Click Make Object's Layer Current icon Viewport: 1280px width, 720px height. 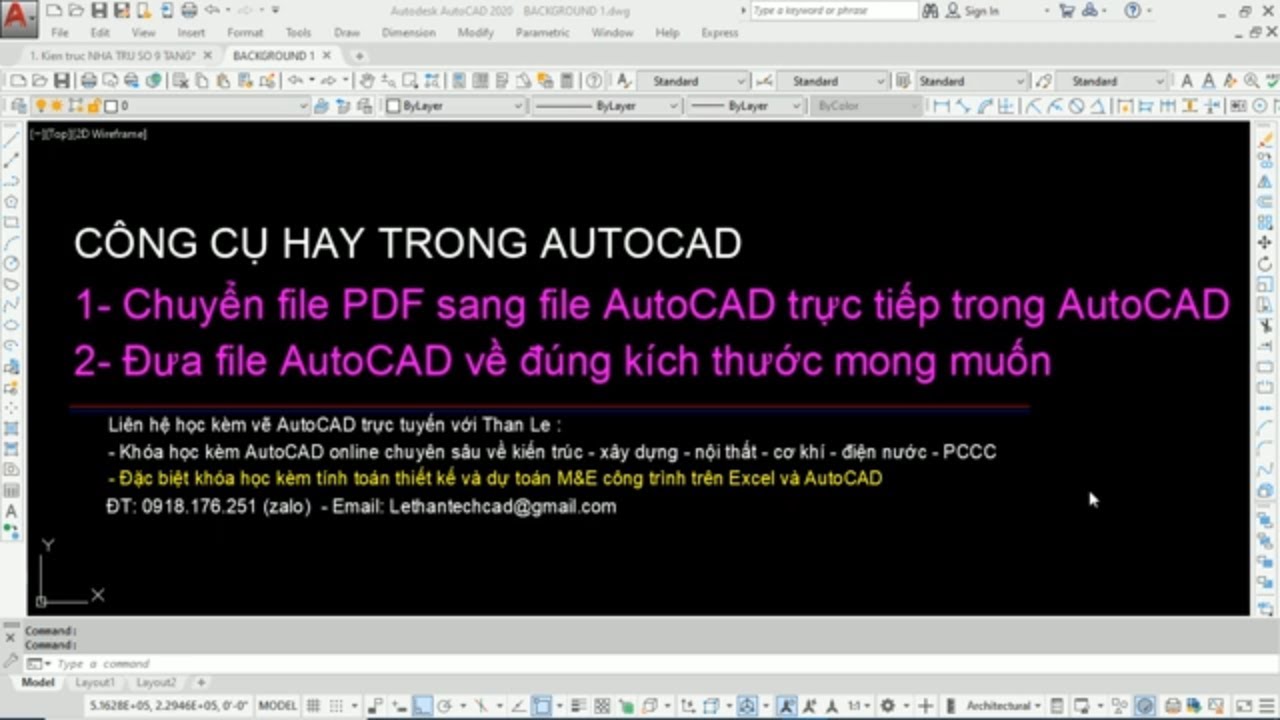321,106
